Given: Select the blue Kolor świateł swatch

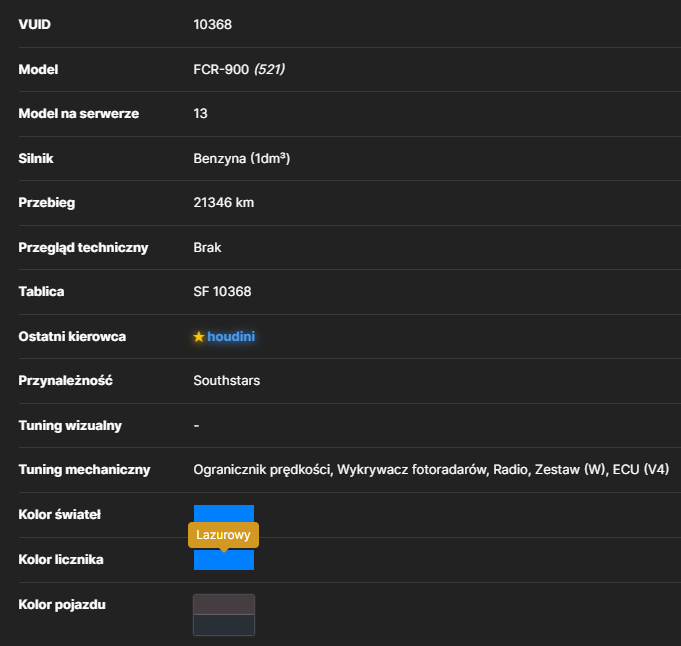Looking at the screenshot, I should (x=224, y=513).
